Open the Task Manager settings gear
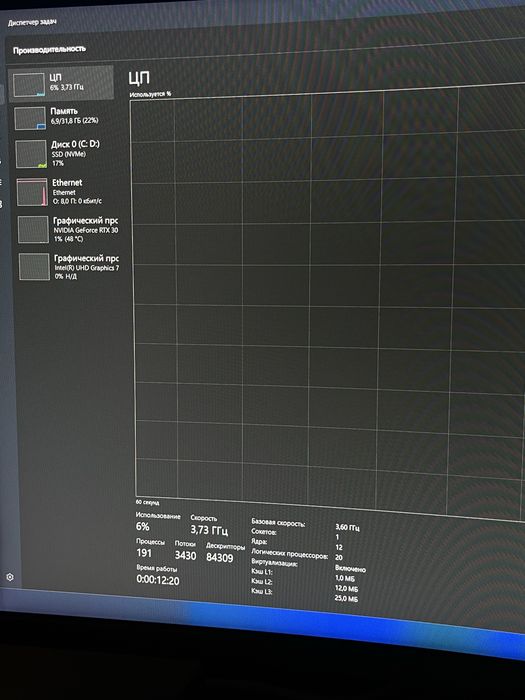 10,577
